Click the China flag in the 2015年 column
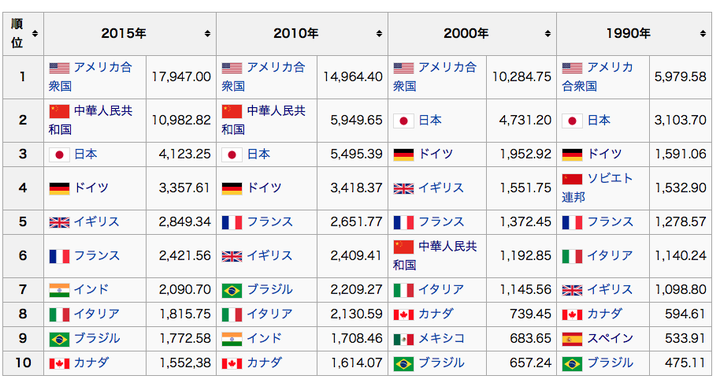720x383 pixels. pos(59,112)
